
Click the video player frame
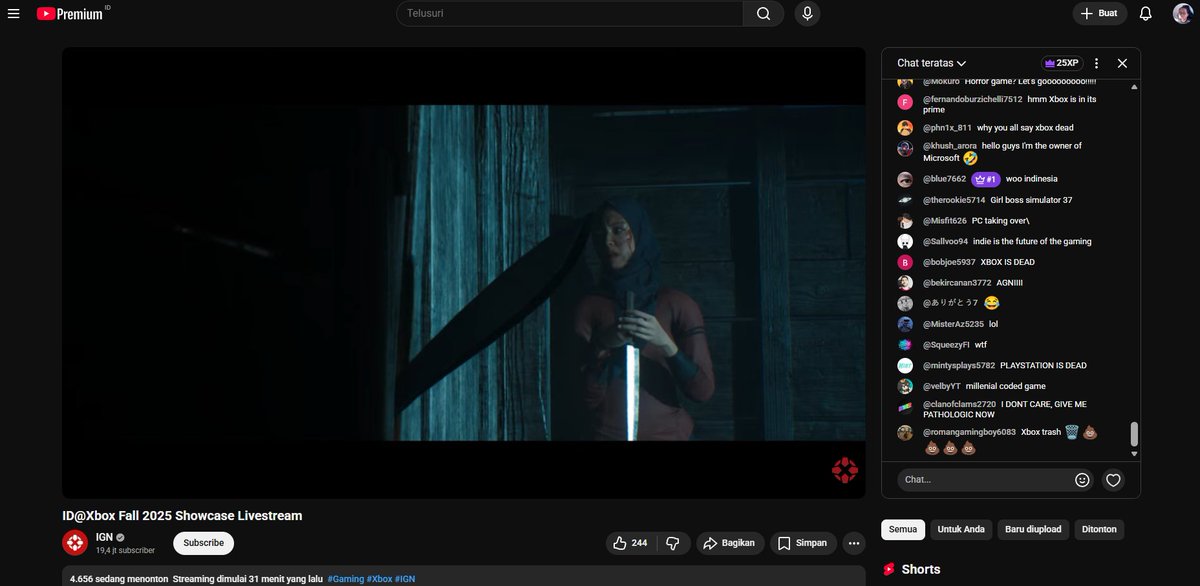(464, 273)
